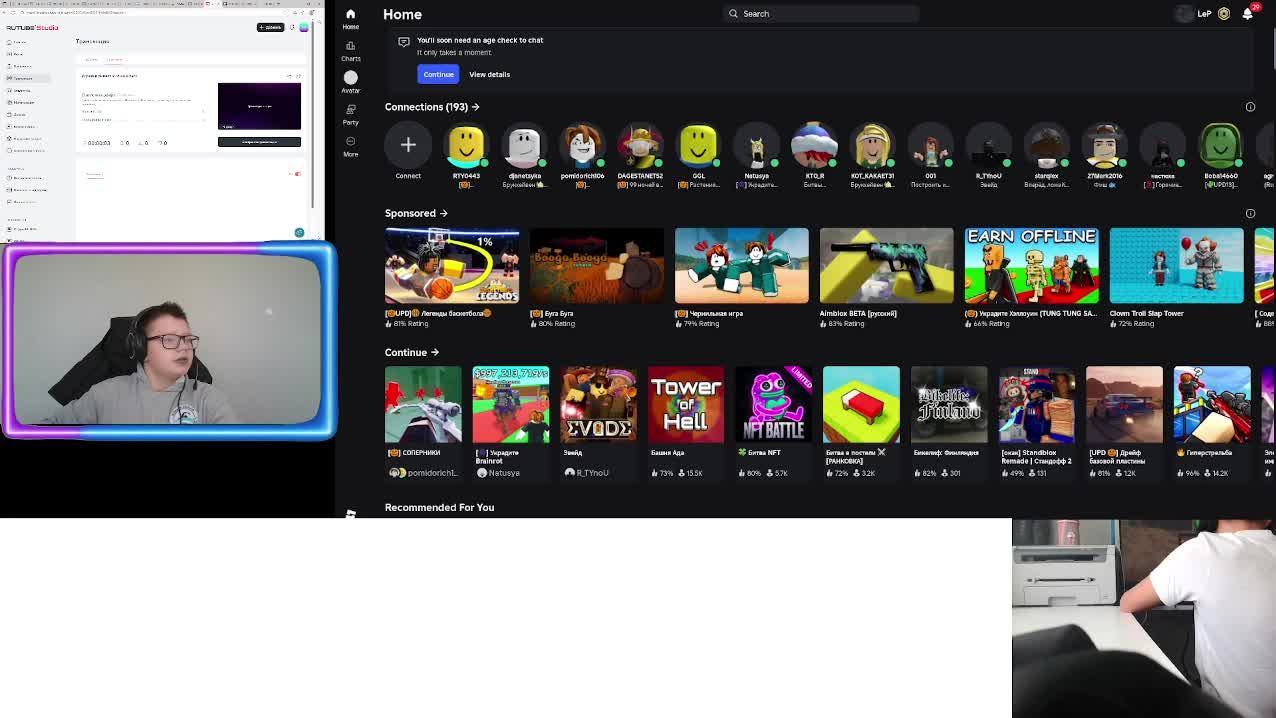Click info icon beside Connections row
The image size is (1276, 718).
pos(1250,107)
